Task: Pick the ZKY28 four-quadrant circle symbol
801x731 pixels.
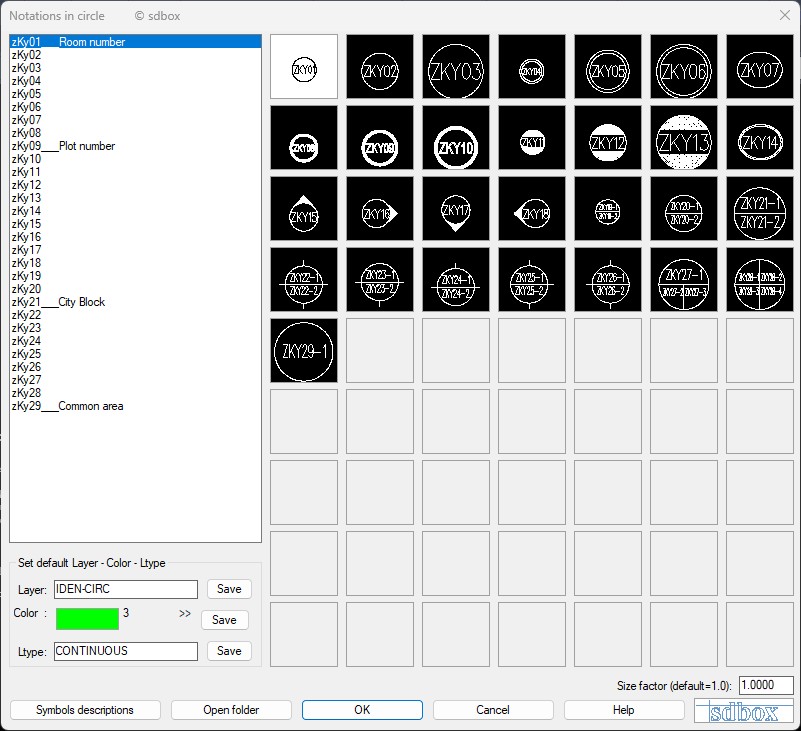Action: click(760, 279)
